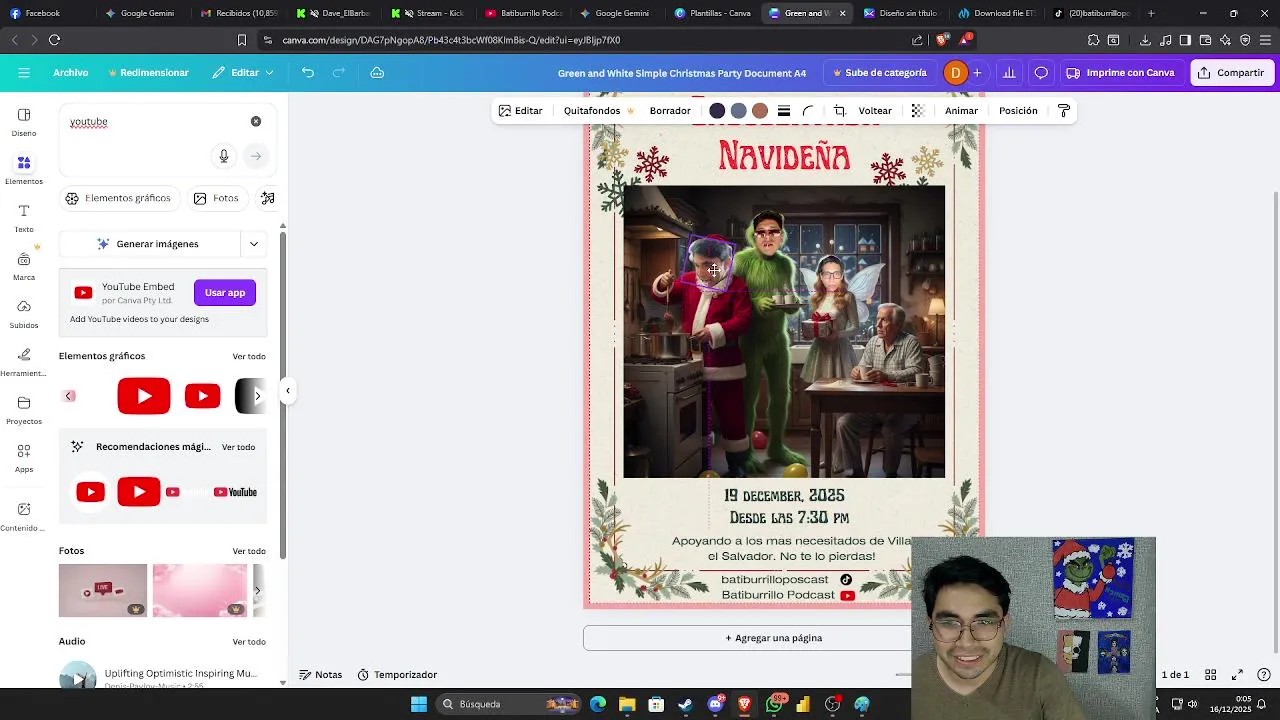This screenshot has width=1280, height=720.
Task: Open the Diseño sidebar panel
Action: pyautogui.click(x=24, y=122)
